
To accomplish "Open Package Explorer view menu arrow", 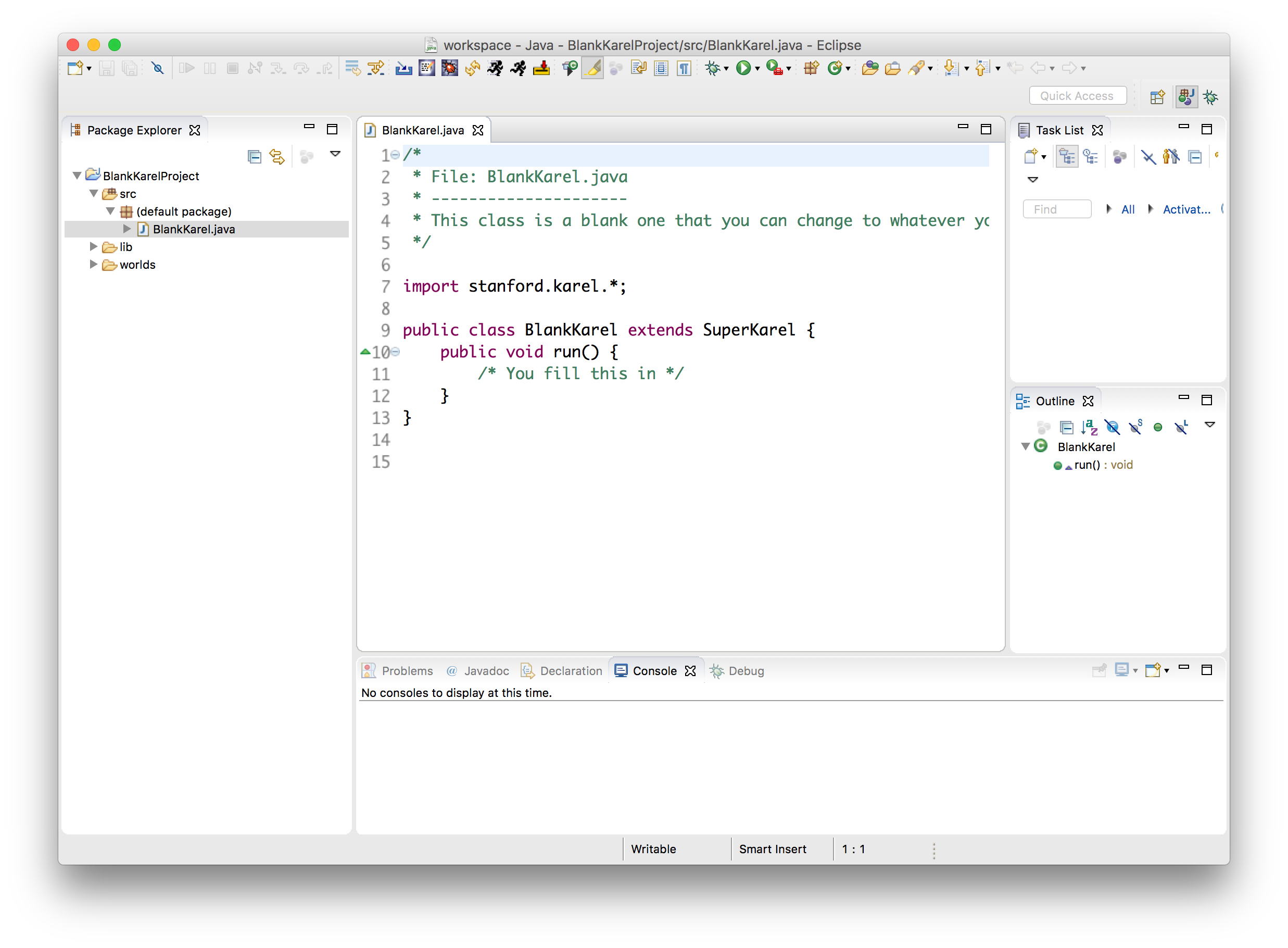I will click(x=335, y=154).
